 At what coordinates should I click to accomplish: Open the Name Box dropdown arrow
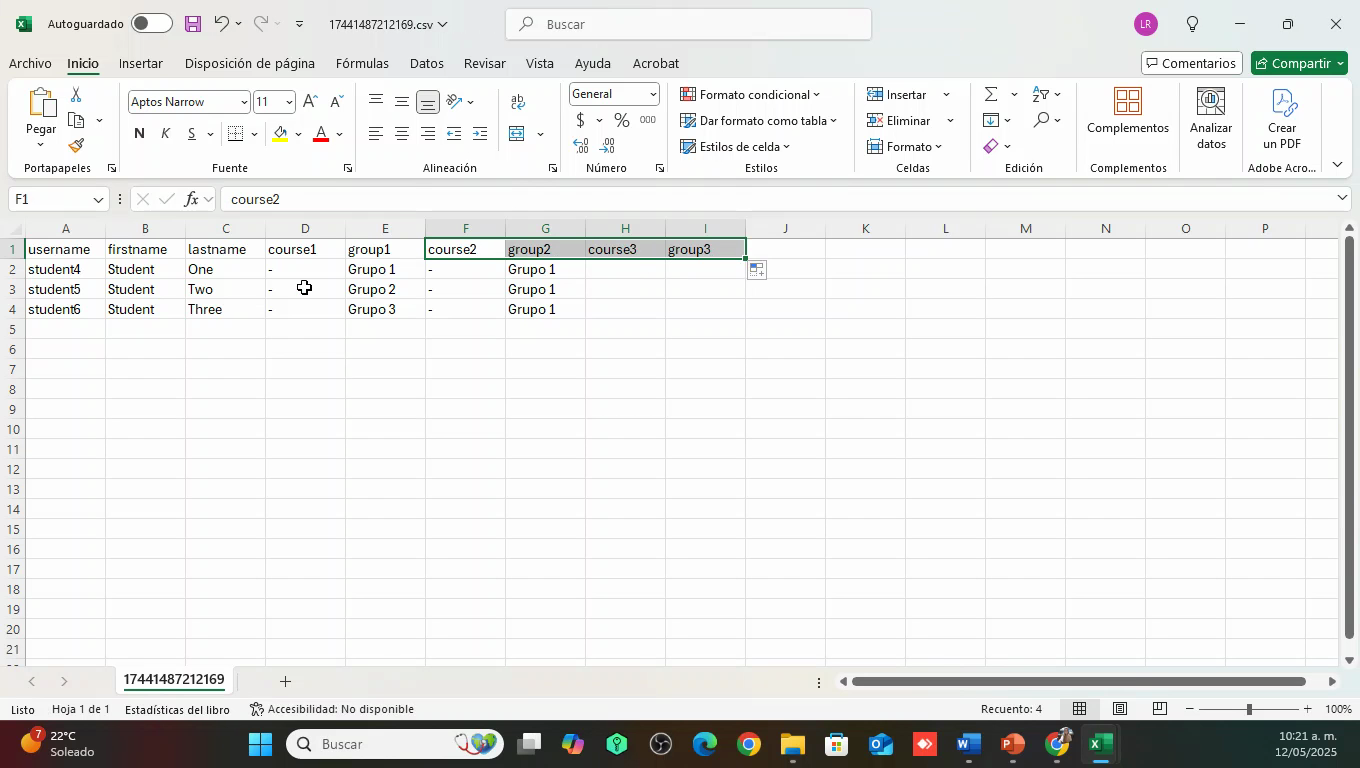pos(98,200)
